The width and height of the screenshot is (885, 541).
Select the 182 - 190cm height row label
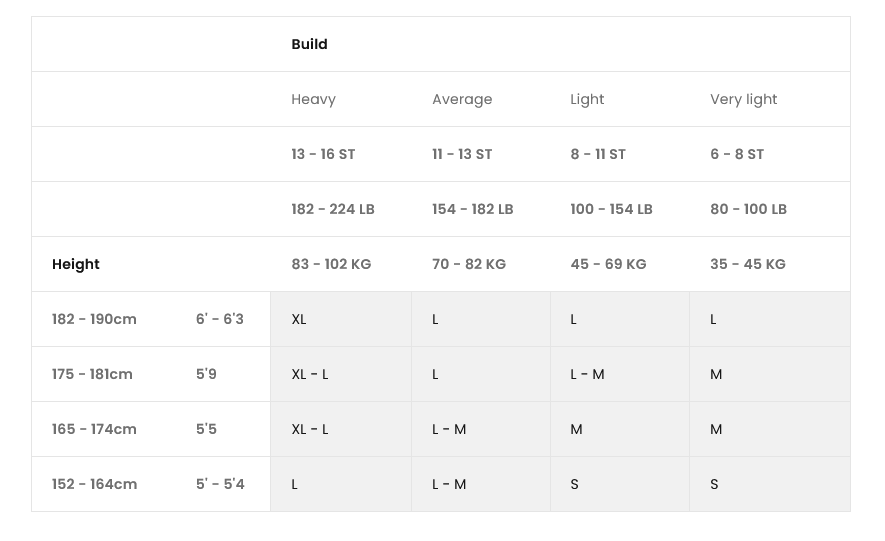coord(94,319)
